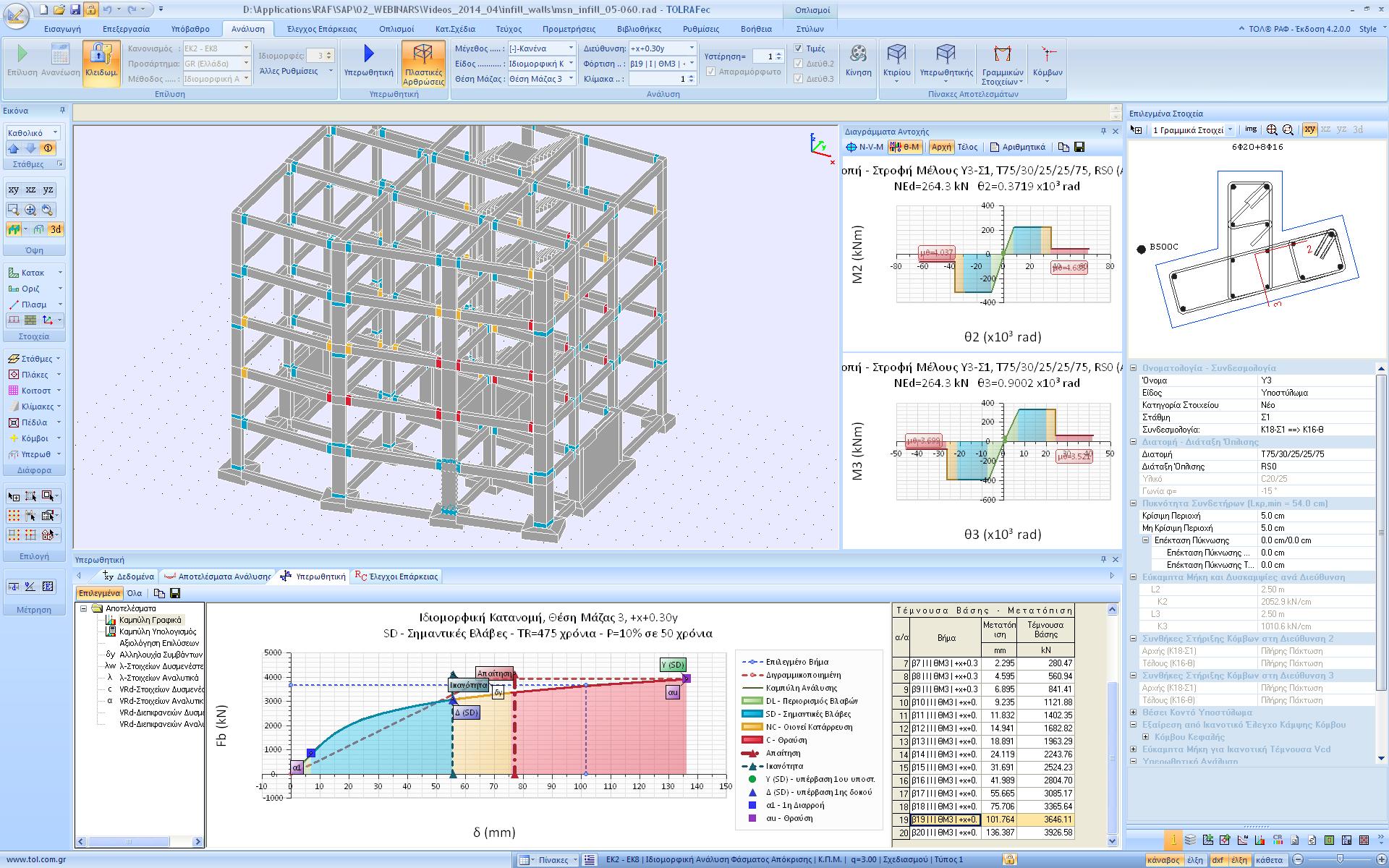1389x868 pixels.
Task: Select table row β19 step
Action: click(944, 820)
